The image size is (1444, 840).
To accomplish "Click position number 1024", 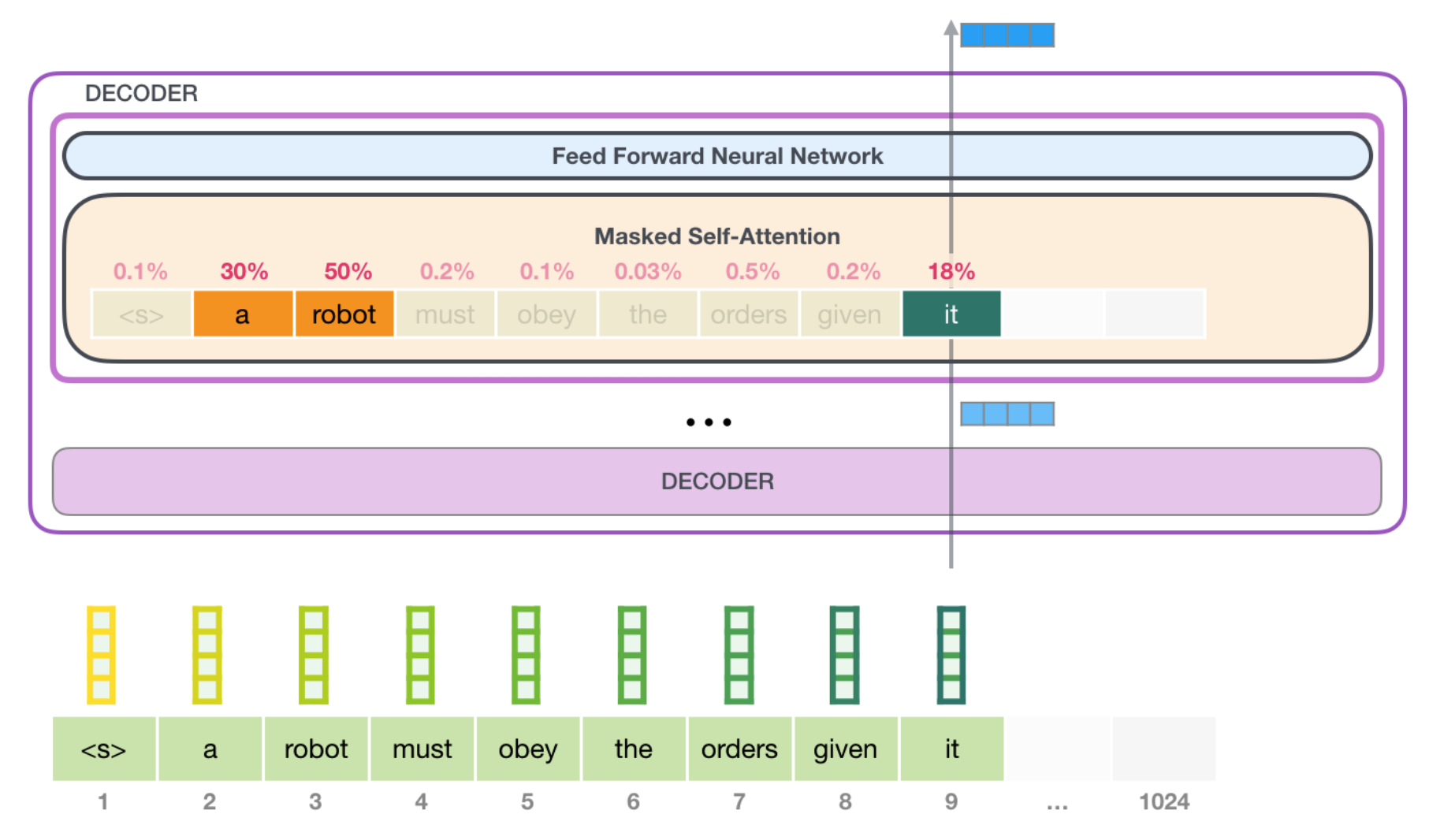I will click(x=1163, y=802).
